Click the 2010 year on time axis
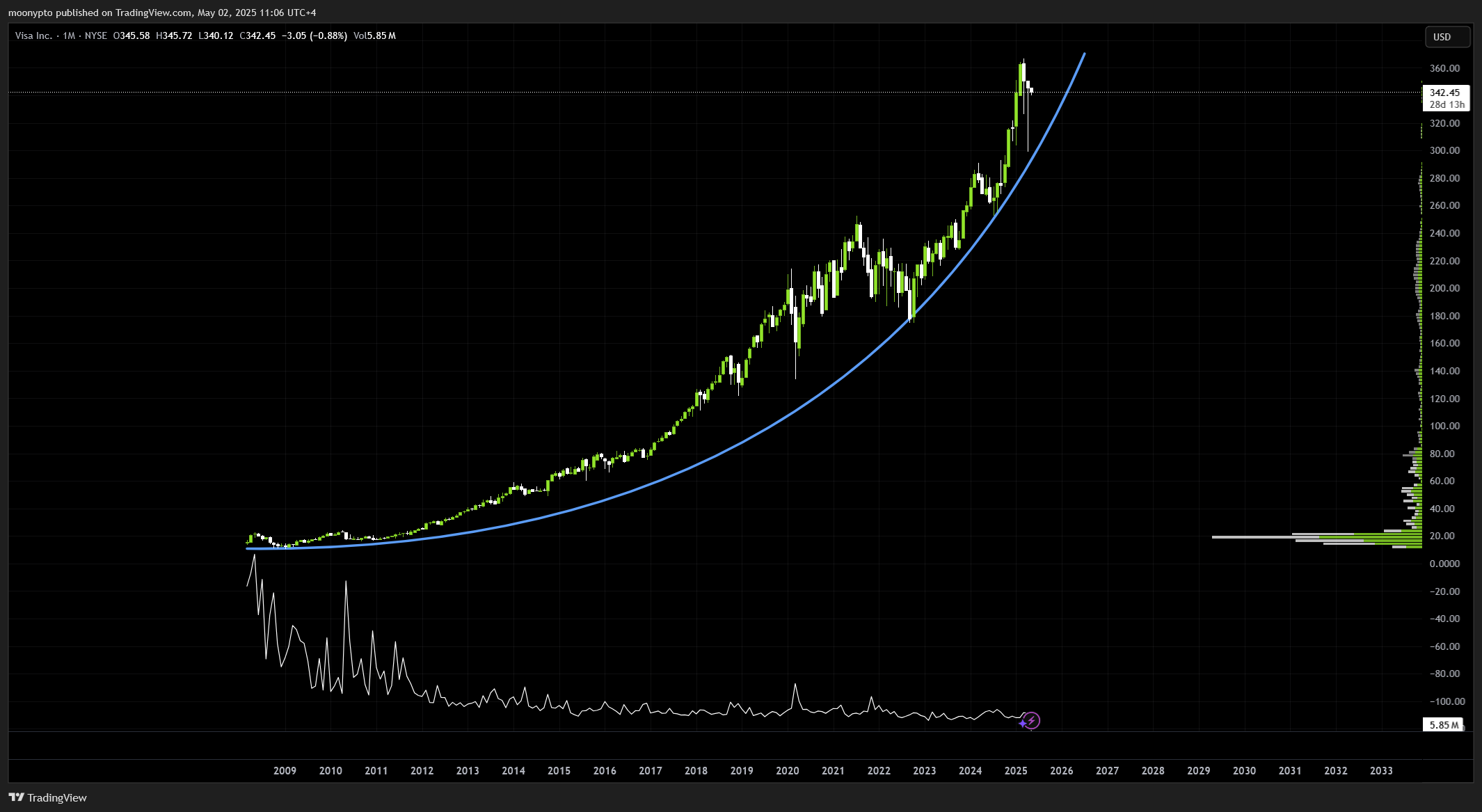Viewport: 1482px width, 812px height. coord(330,771)
